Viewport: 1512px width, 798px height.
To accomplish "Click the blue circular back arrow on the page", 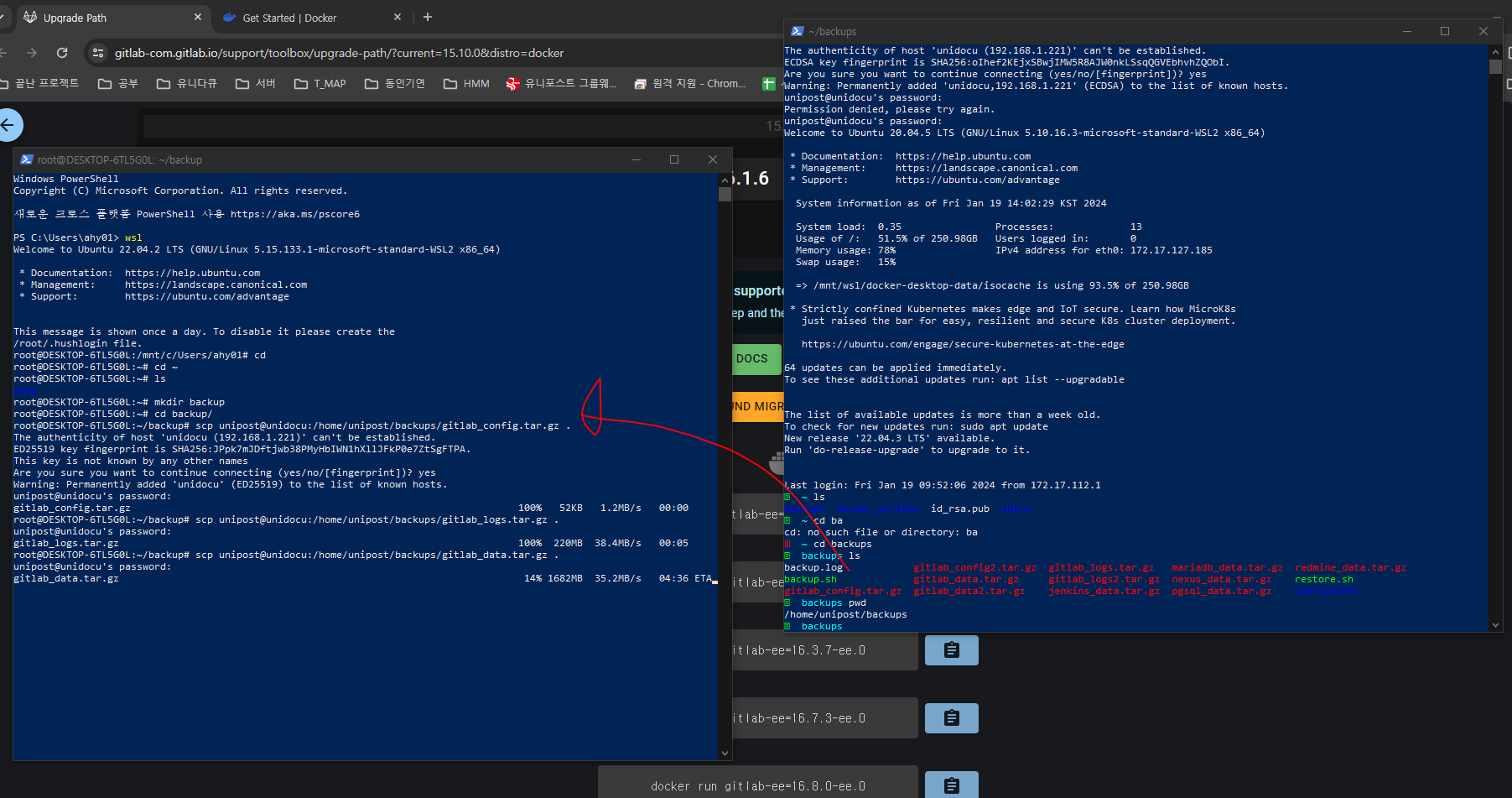I will 8,126.
